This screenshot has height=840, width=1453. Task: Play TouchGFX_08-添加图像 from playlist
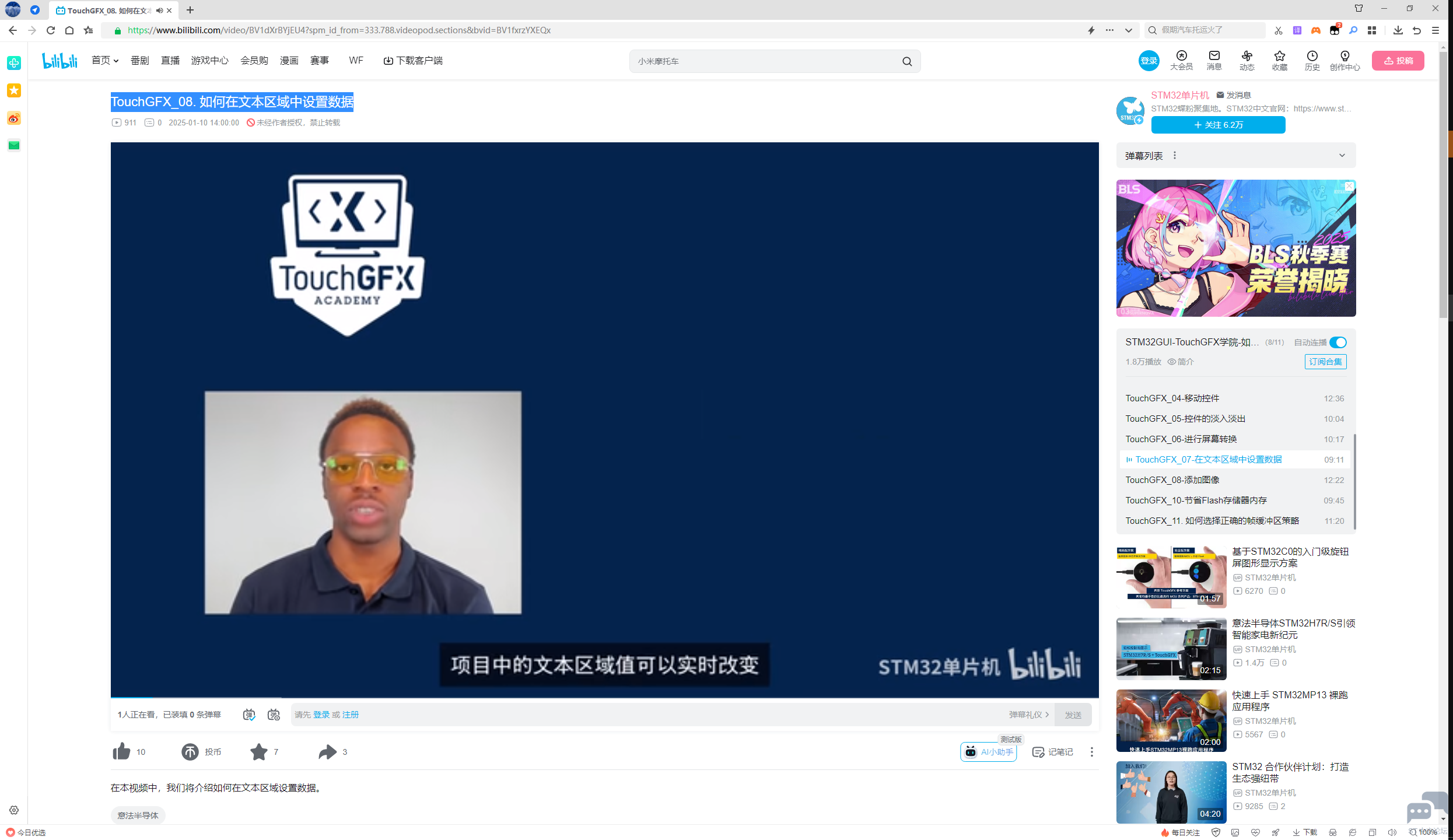tap(1172, 480)
